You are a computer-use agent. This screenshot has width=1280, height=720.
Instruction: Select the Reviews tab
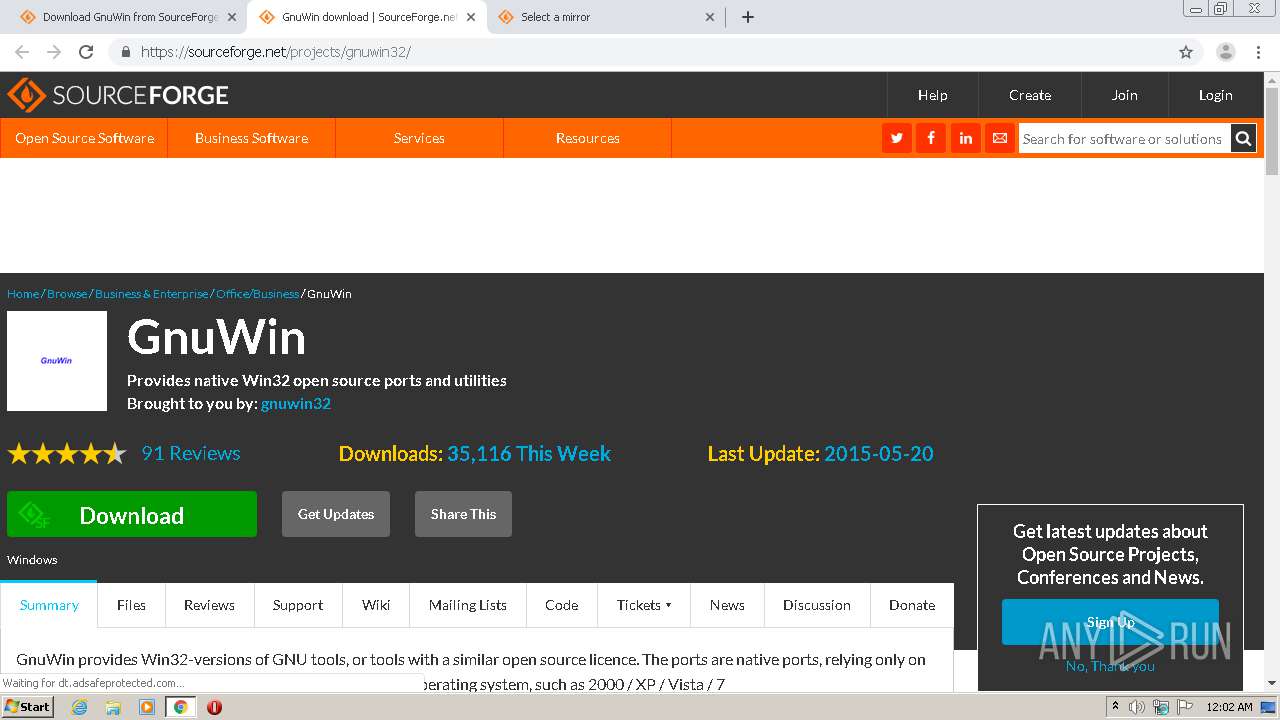pos(209,605)
